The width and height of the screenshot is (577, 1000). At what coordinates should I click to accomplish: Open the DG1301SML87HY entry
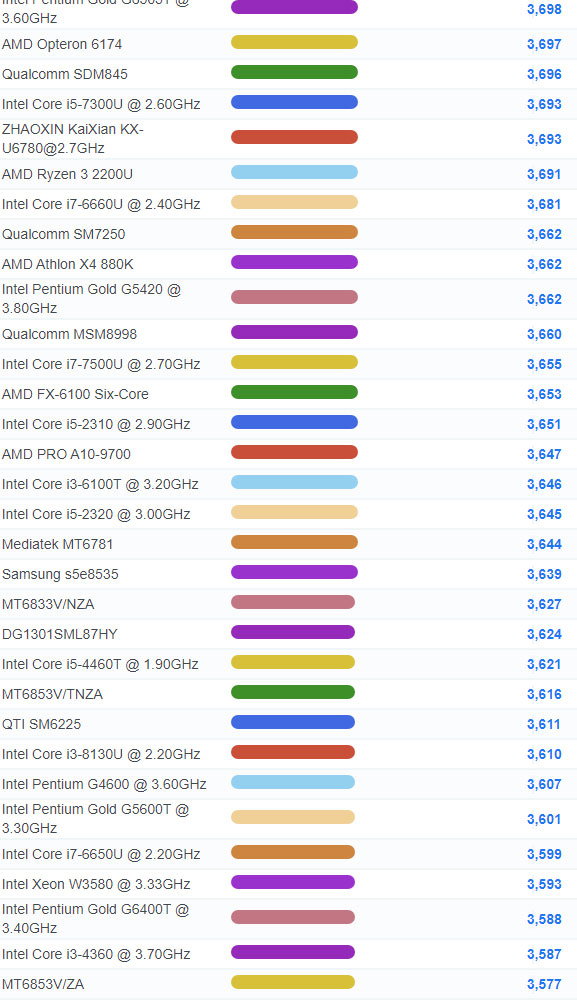click(x=59, y=634)
